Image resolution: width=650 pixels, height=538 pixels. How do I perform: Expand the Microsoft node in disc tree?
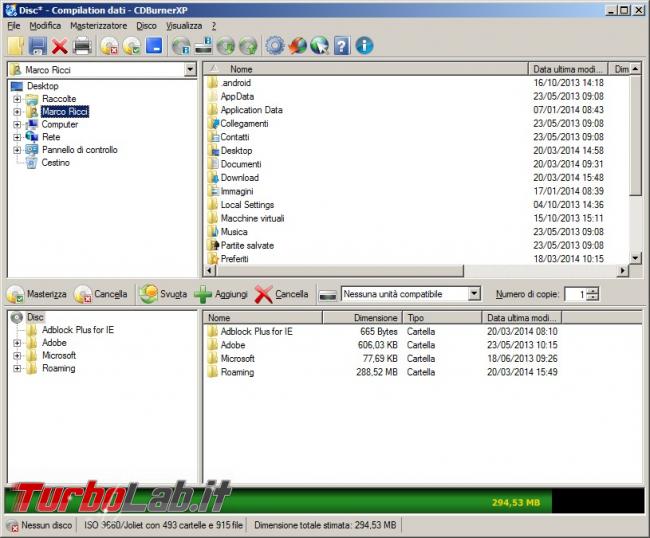point(17,356)
